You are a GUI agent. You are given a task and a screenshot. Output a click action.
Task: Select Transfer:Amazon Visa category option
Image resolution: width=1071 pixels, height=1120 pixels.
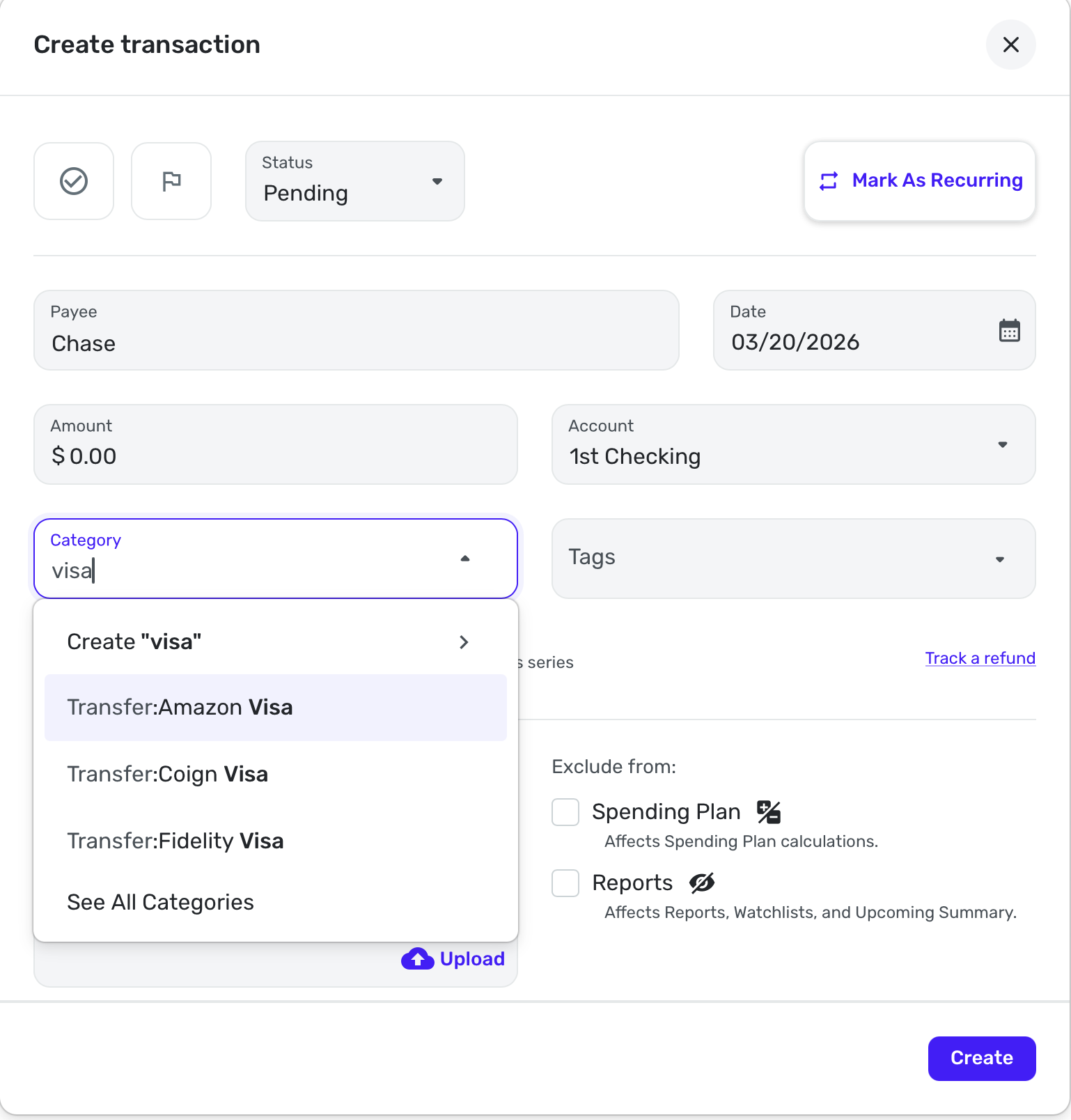point(180,708)
